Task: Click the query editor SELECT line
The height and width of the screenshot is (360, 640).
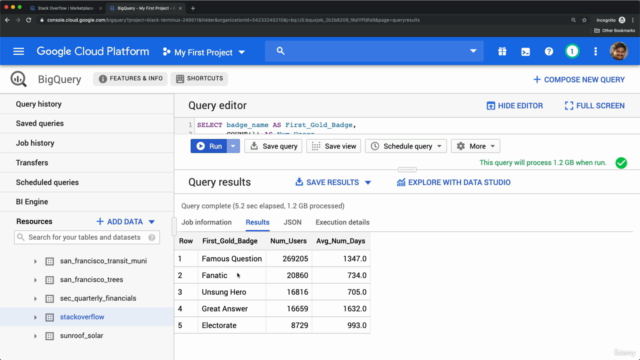Action: 277,125
